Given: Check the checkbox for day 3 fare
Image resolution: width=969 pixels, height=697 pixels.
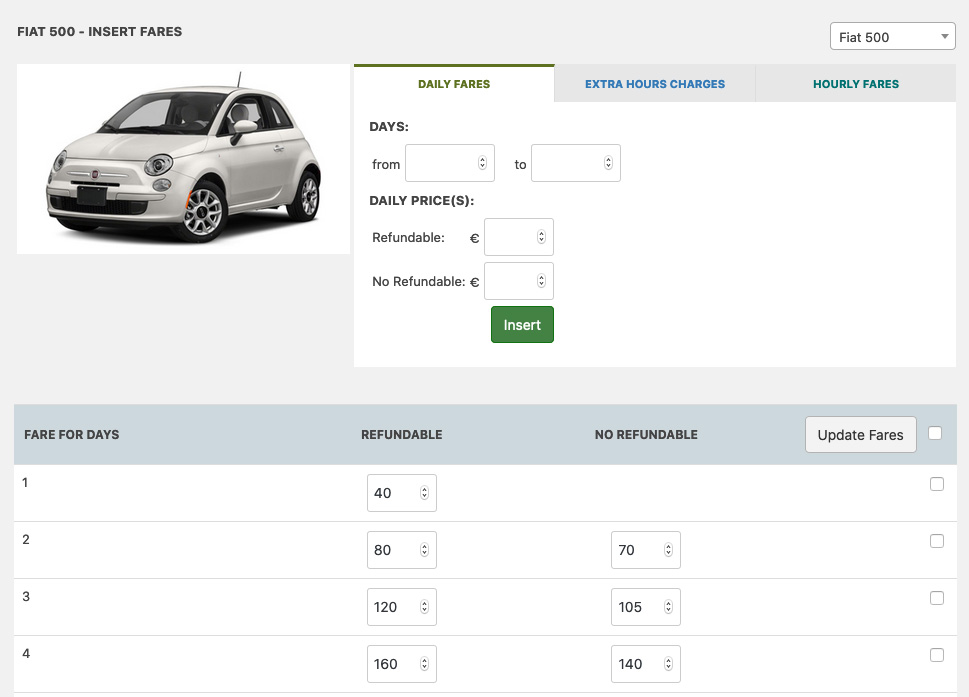Looking at the screenshot, I should pyautogui.click(x=937, y=598).
